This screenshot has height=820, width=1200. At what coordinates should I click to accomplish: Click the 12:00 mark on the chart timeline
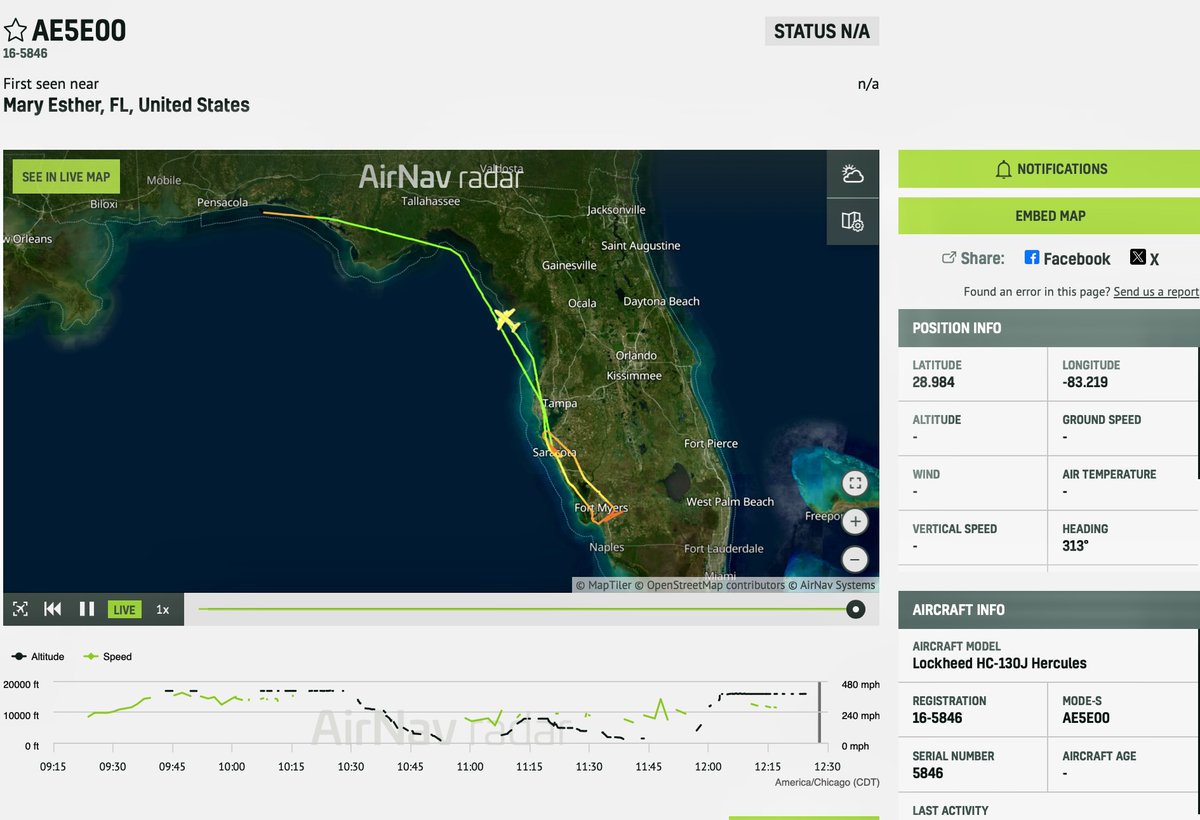(x=708, y=767)
